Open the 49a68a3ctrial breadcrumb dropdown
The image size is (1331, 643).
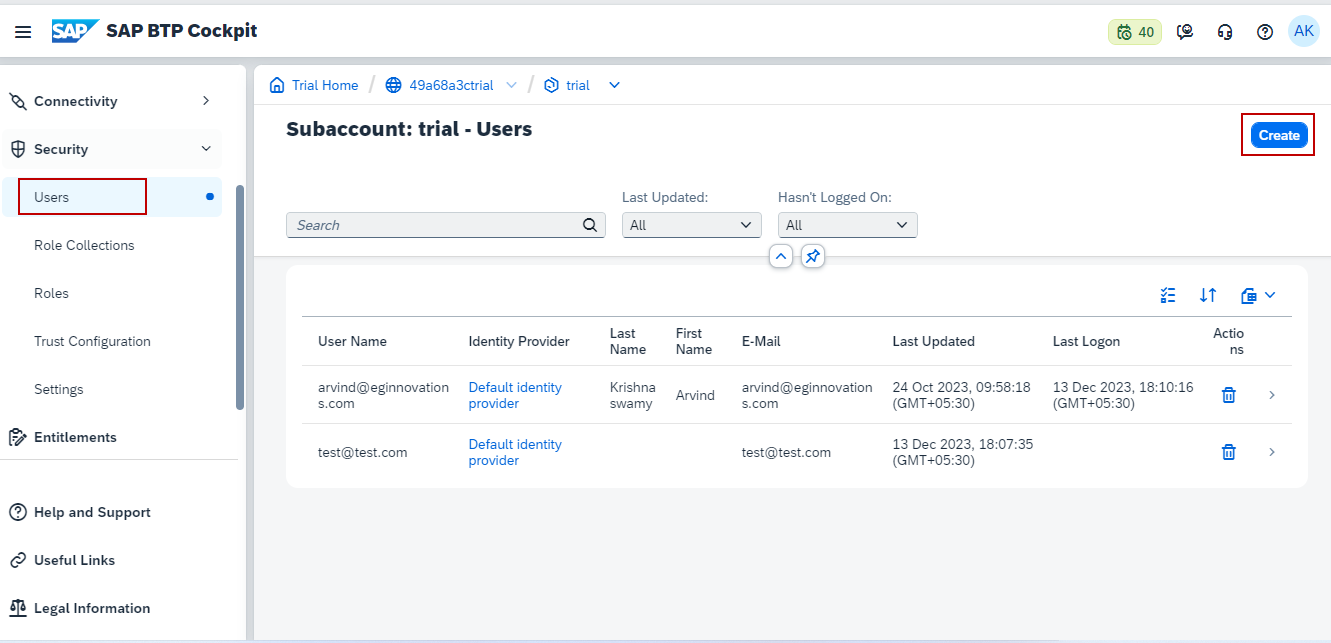511,85
